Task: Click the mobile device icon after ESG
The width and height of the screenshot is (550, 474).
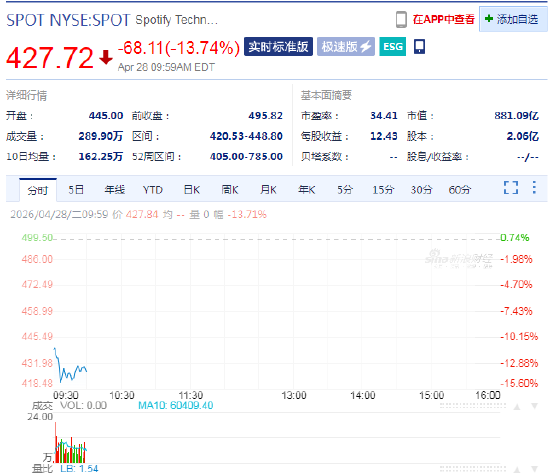Action: click(420, 46)
